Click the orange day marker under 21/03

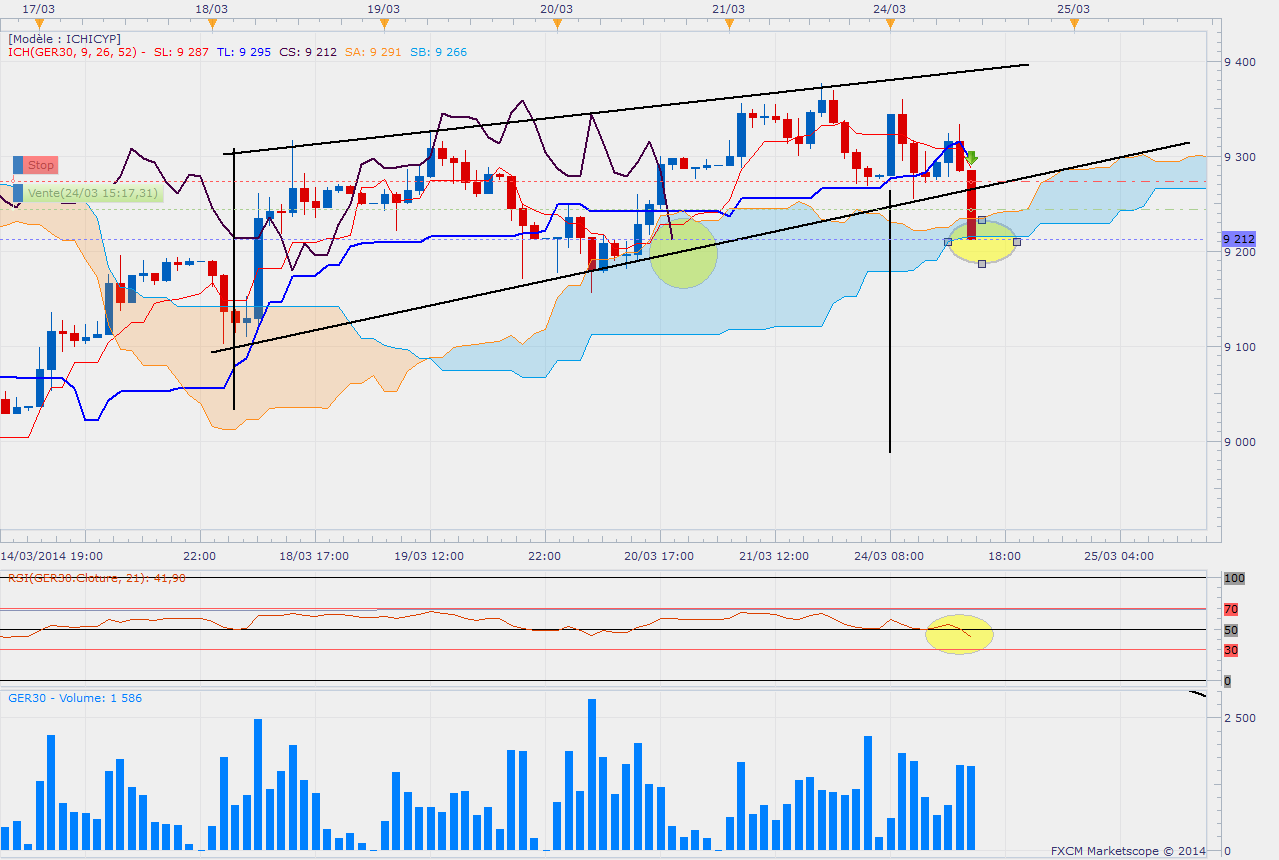(729, 23)
